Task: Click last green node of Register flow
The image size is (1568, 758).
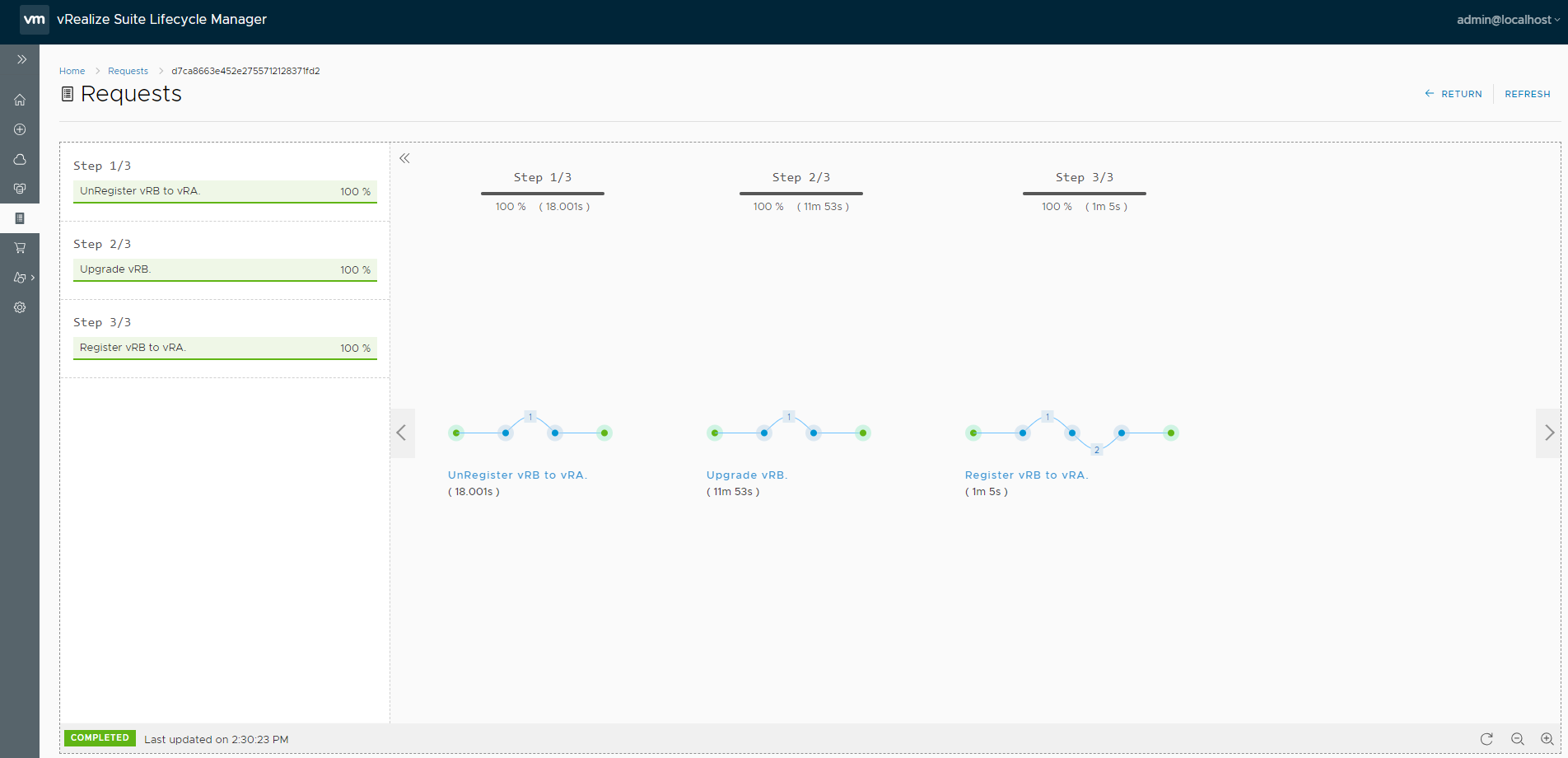Action: [x=1171, y=433]
